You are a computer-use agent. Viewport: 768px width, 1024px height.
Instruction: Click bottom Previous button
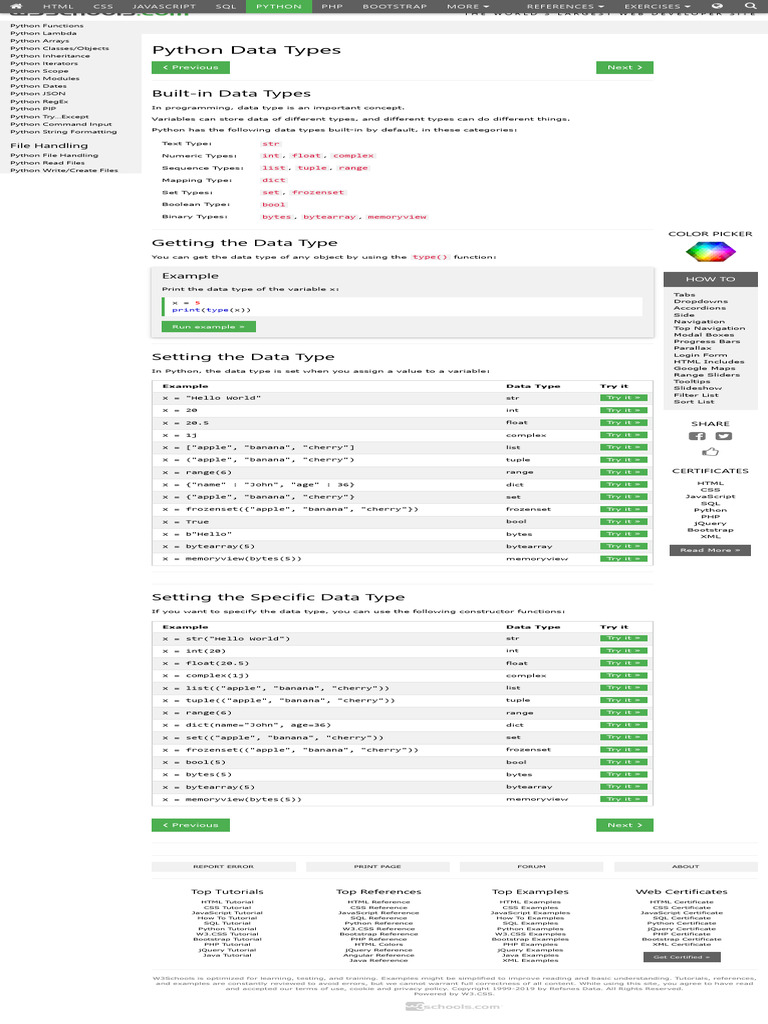point(190,825)
